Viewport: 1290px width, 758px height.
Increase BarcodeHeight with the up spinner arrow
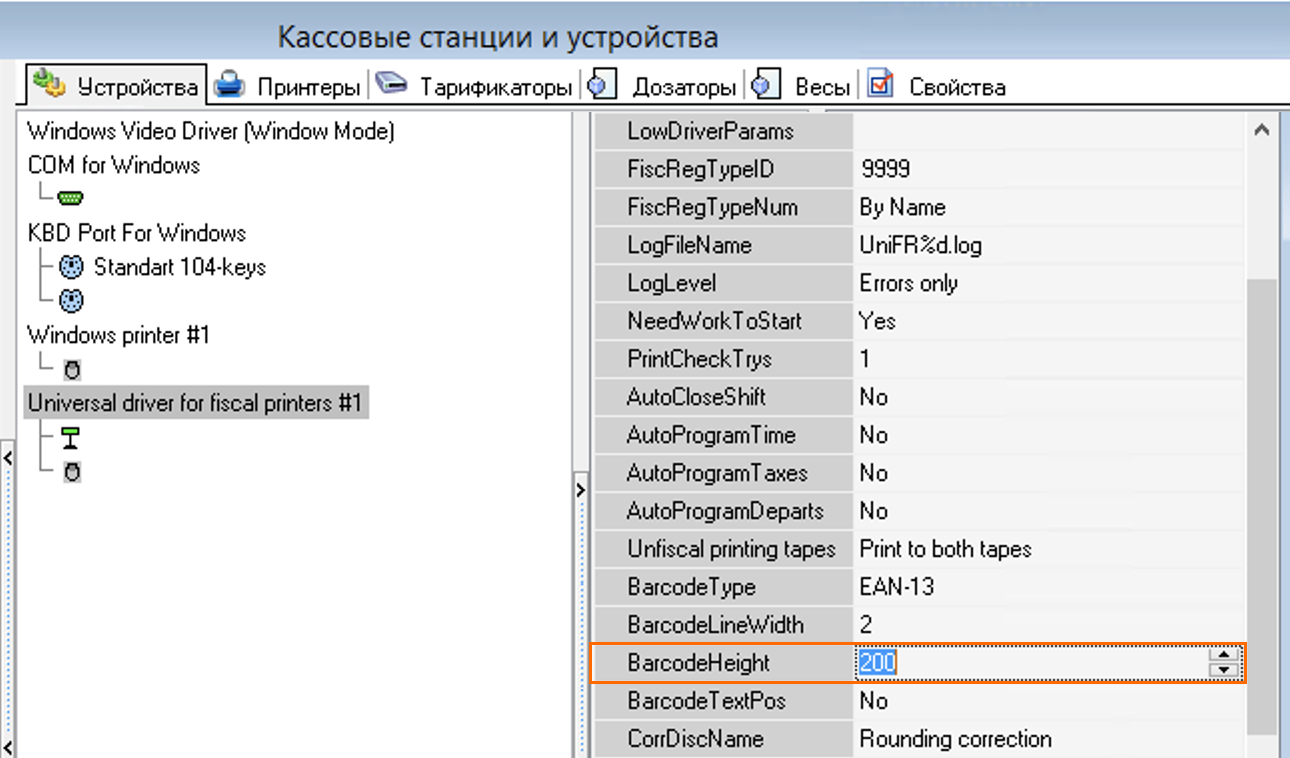point(1223,655)
